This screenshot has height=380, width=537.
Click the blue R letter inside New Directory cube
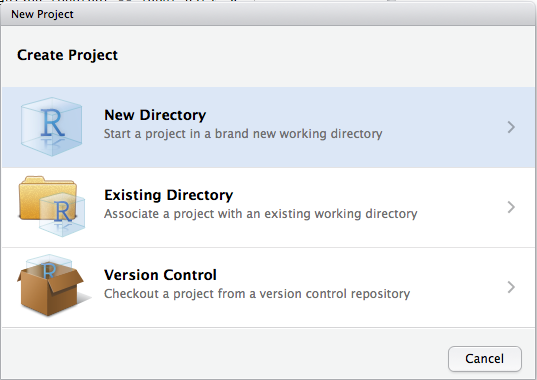click(52, 123)
